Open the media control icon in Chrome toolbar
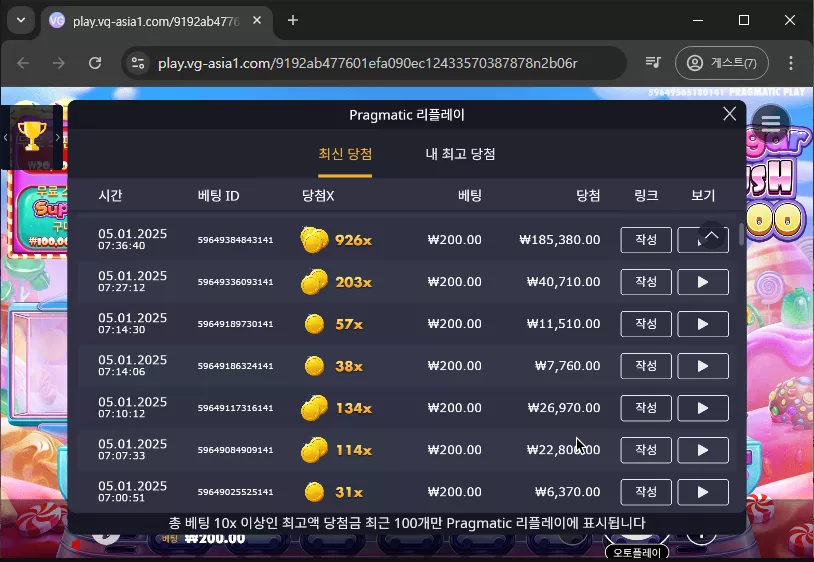The image size is (814, 562). coord(653,63)
